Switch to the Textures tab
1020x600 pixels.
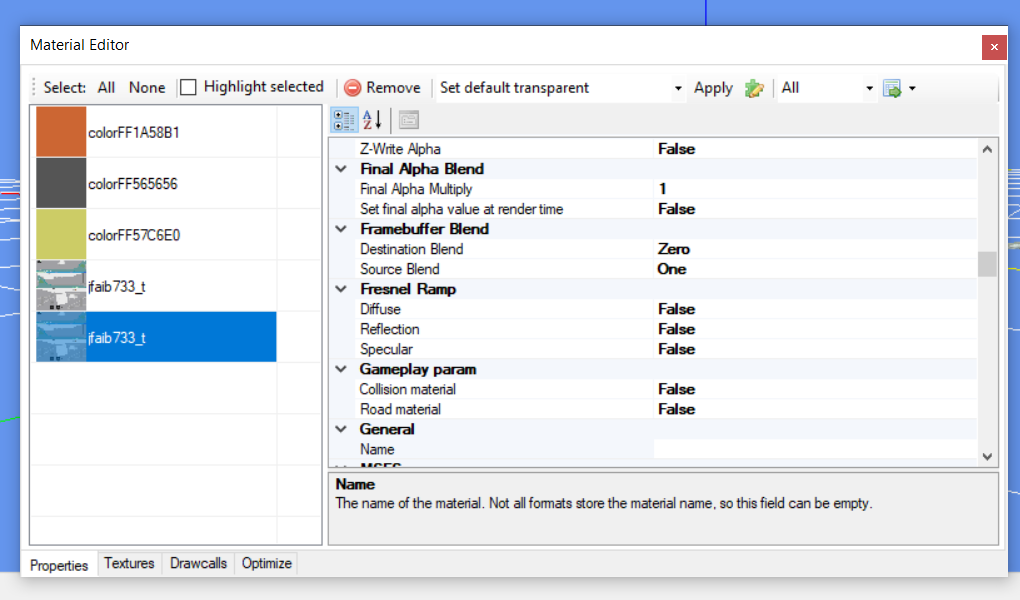tap(129, 563)
